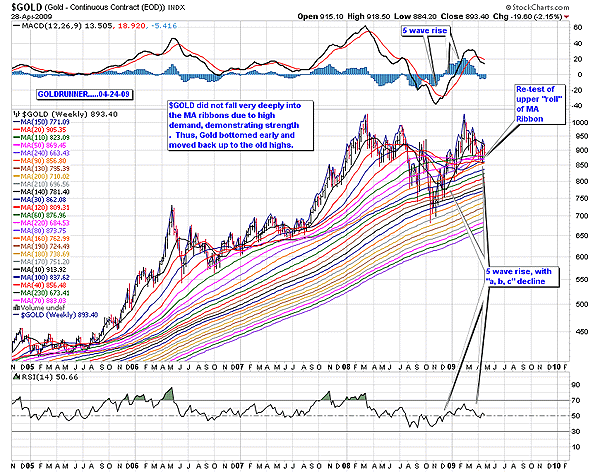This screenshot has height=472, width=600.
Task: Click the Volume undef legend entry
Action: (x=42, y=308)
